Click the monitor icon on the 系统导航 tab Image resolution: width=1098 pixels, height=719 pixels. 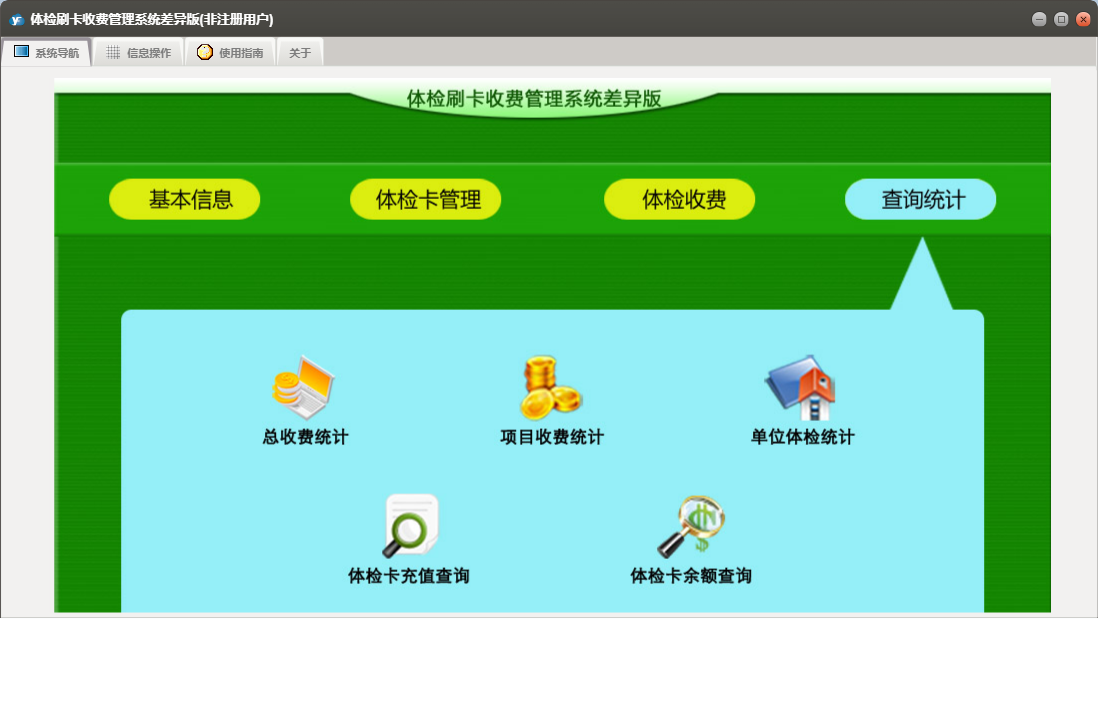click(22, 52)
